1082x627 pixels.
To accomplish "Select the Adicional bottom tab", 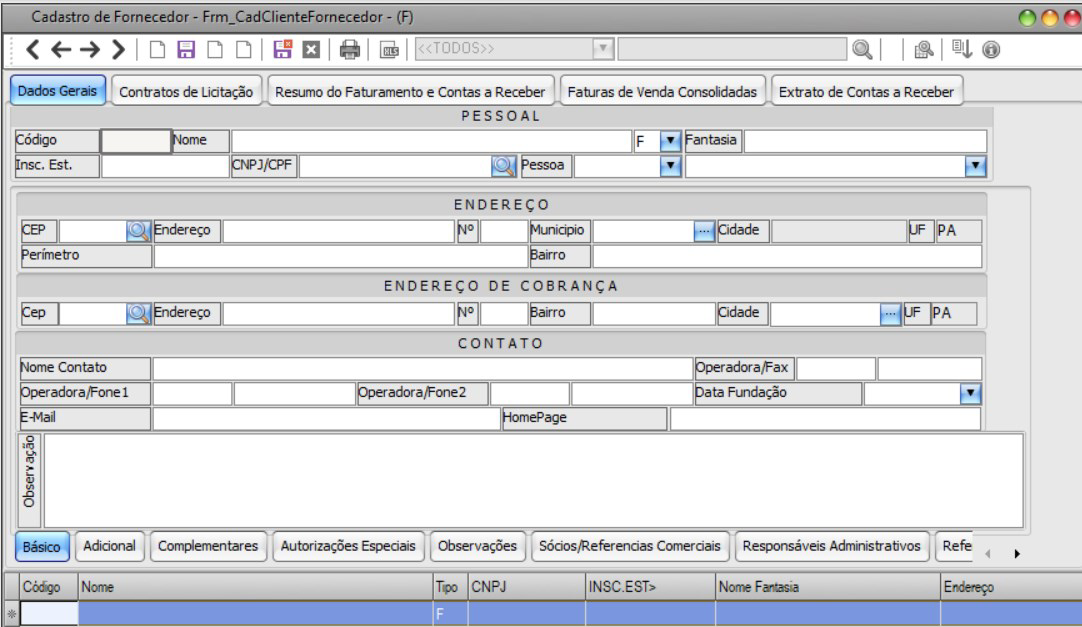I will (x=109, y=546).
